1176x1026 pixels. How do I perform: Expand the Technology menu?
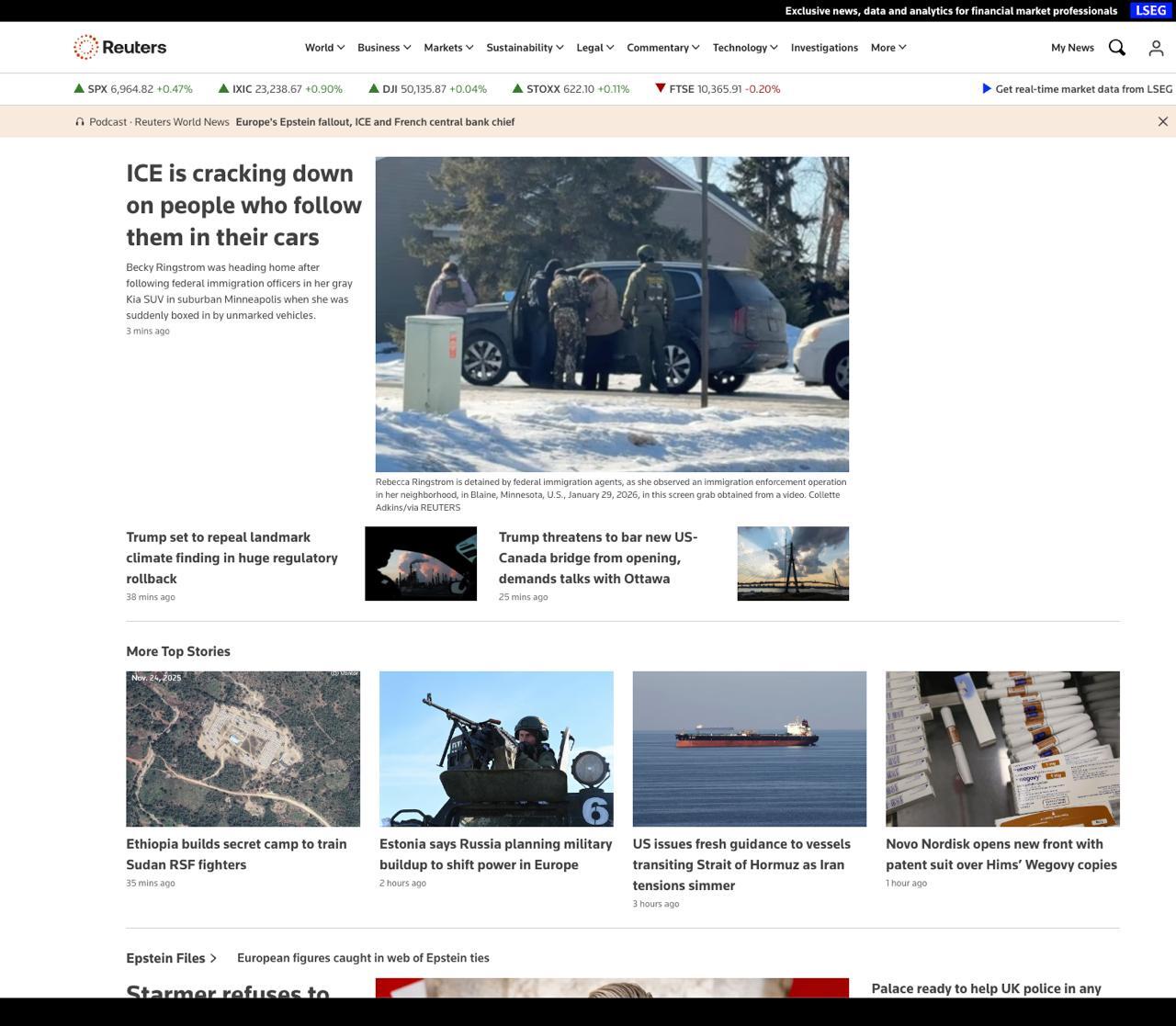click(x=745, y=48)
